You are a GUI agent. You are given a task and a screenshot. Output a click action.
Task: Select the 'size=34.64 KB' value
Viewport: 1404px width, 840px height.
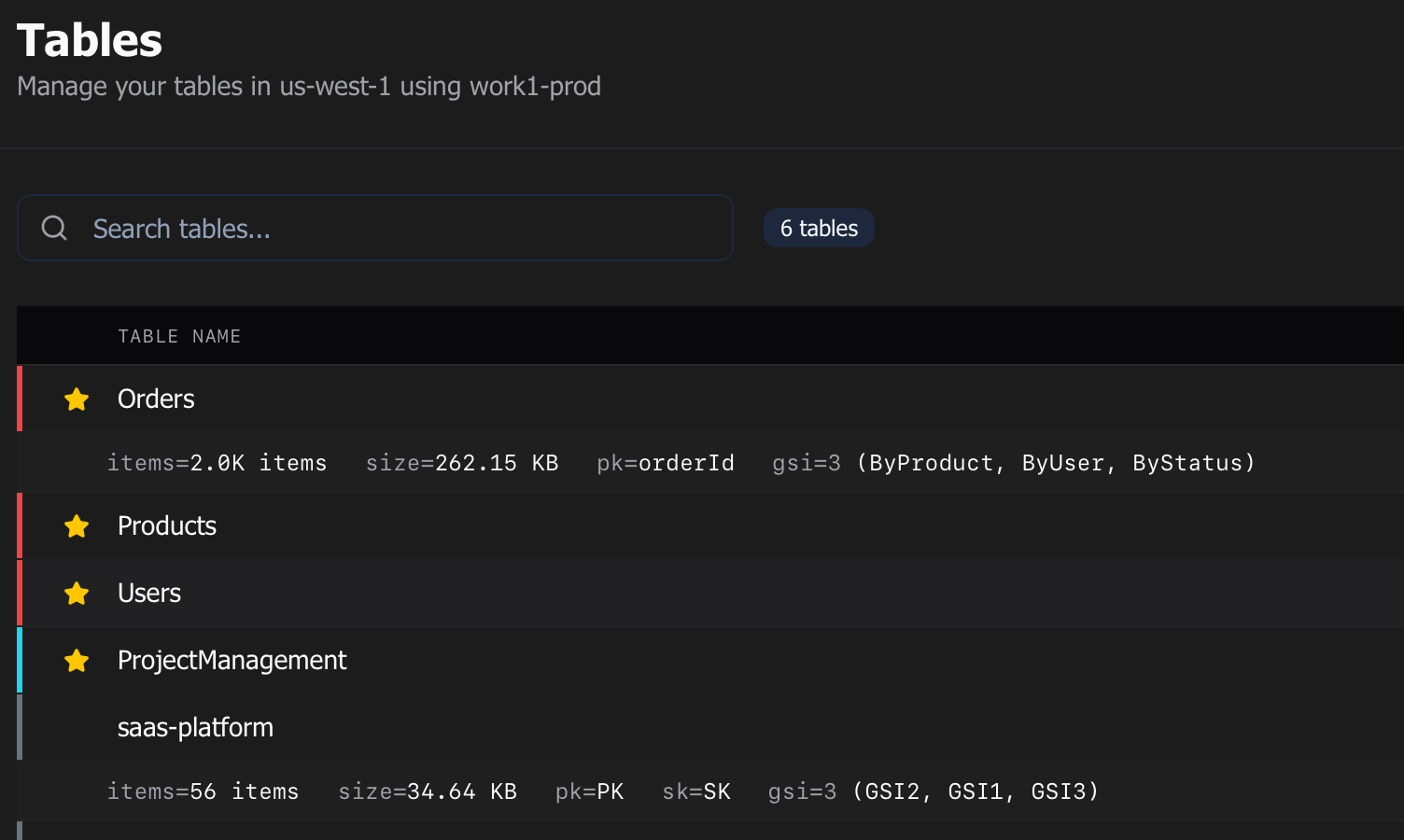[428, 791]
